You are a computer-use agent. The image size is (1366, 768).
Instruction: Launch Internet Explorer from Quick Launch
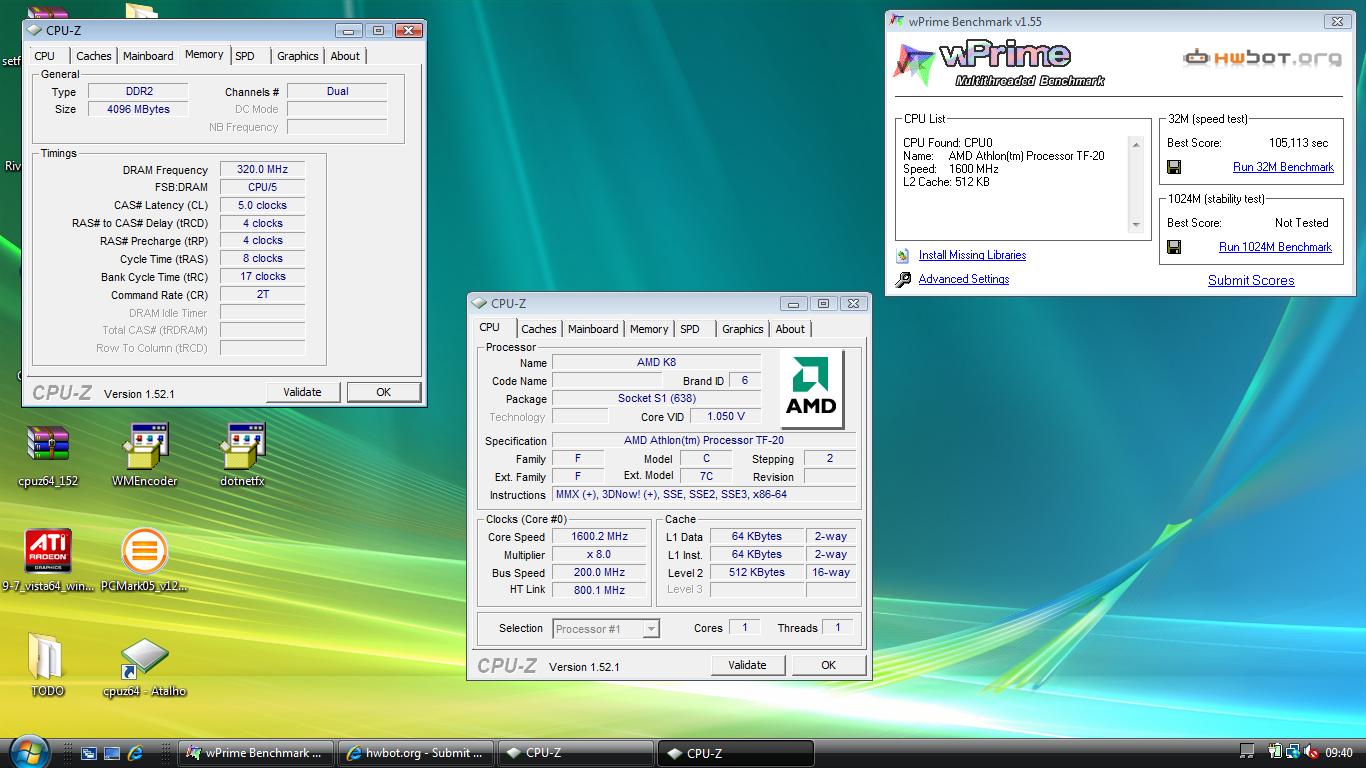coord(135,753)
